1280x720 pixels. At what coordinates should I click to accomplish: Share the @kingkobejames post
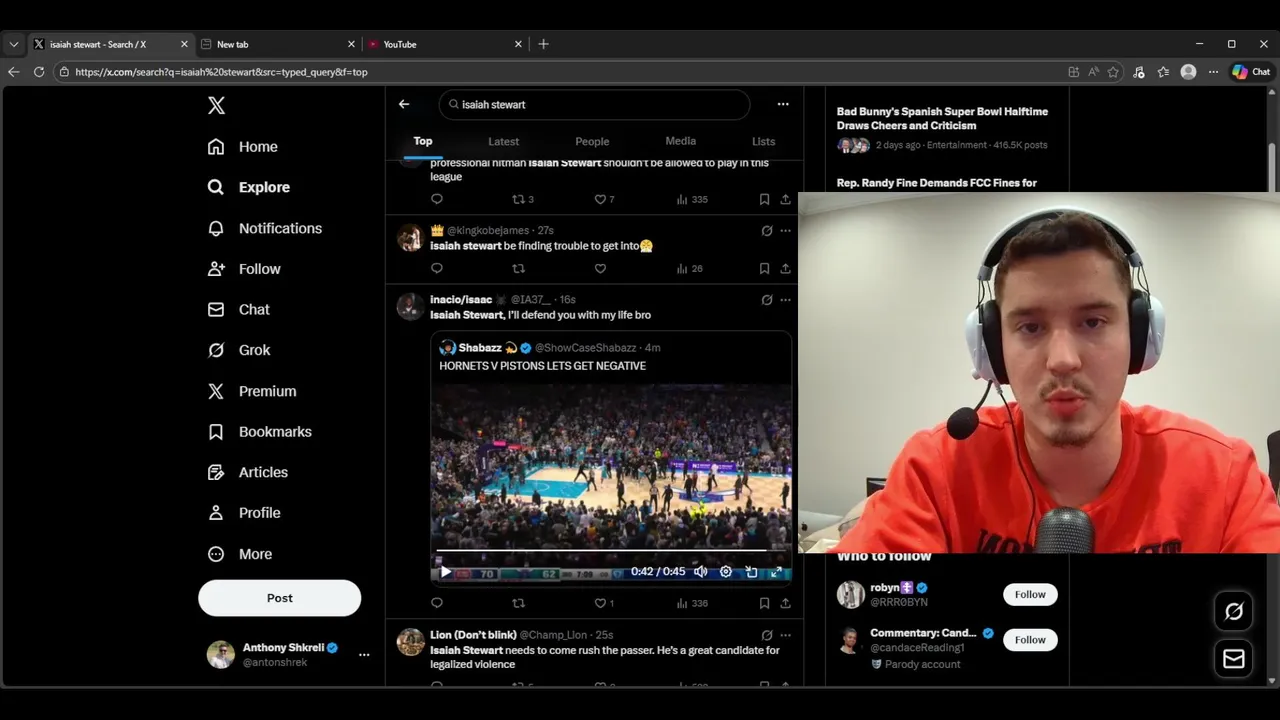tap(785, 268)
